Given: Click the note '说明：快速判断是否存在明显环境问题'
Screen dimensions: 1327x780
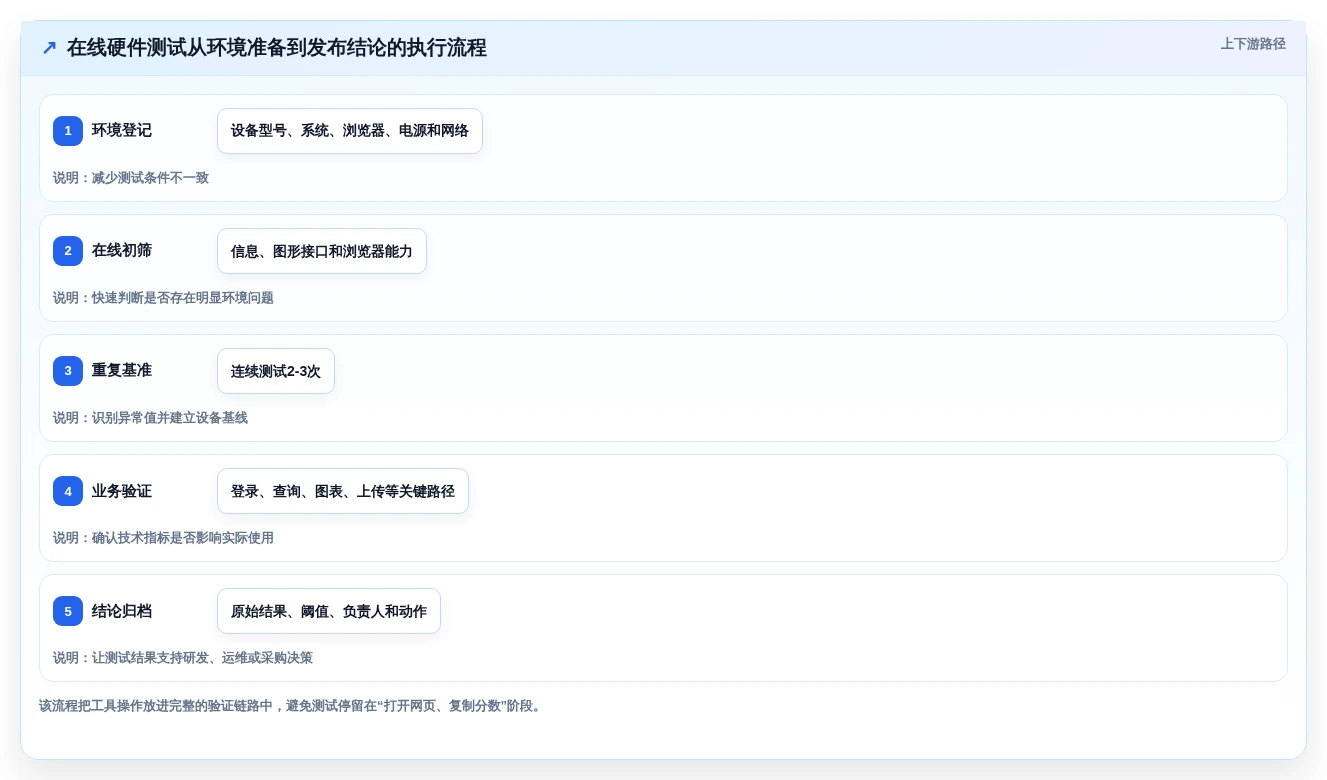Looking at the screenshot, I should point(163,298).
